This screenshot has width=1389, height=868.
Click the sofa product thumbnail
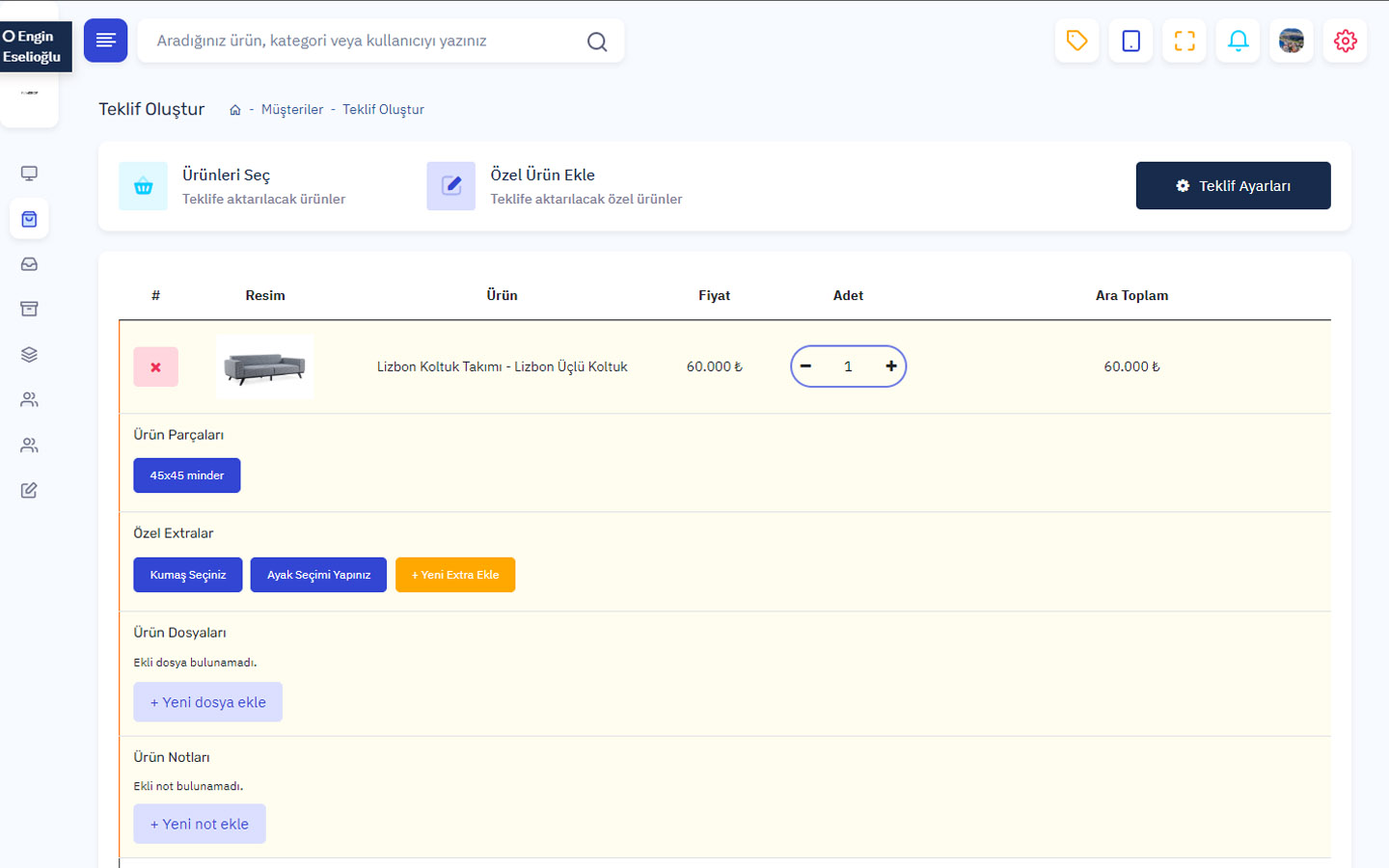[265, 366]
